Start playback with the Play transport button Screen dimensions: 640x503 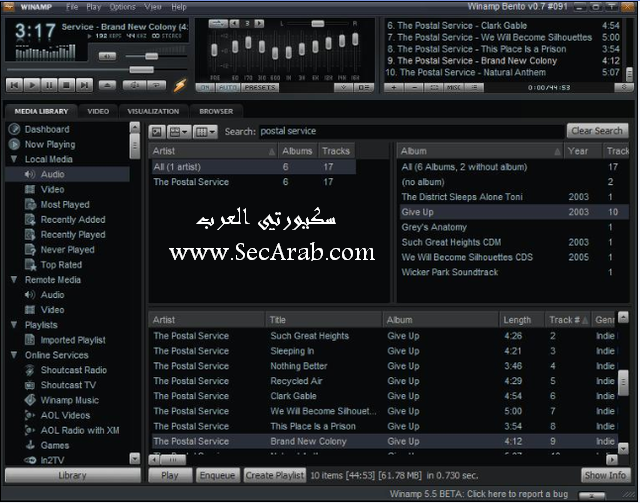[32, 85]
